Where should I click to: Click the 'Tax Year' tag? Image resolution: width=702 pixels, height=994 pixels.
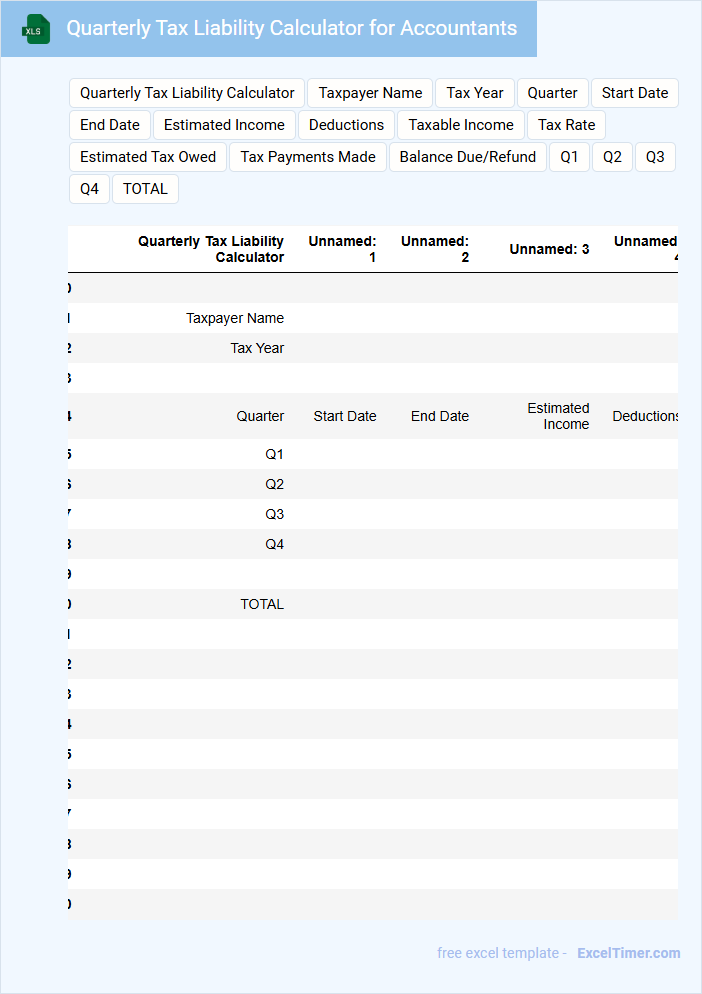click(475, 93)
